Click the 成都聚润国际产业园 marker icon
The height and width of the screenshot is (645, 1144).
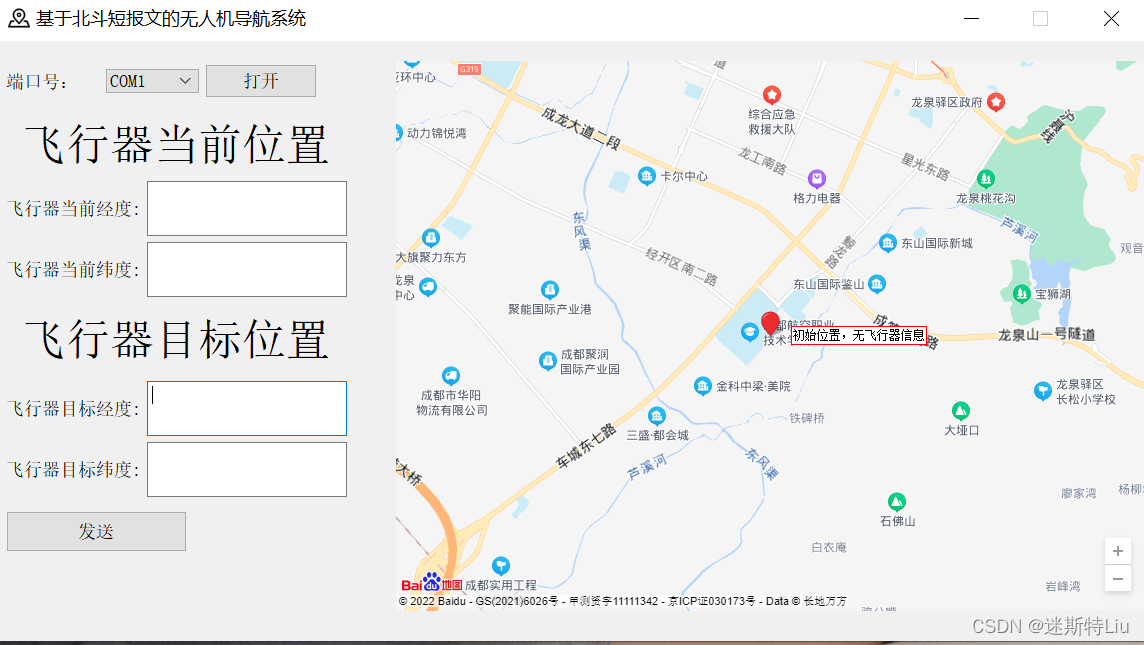pyautogui.click(x=547, y=361)
